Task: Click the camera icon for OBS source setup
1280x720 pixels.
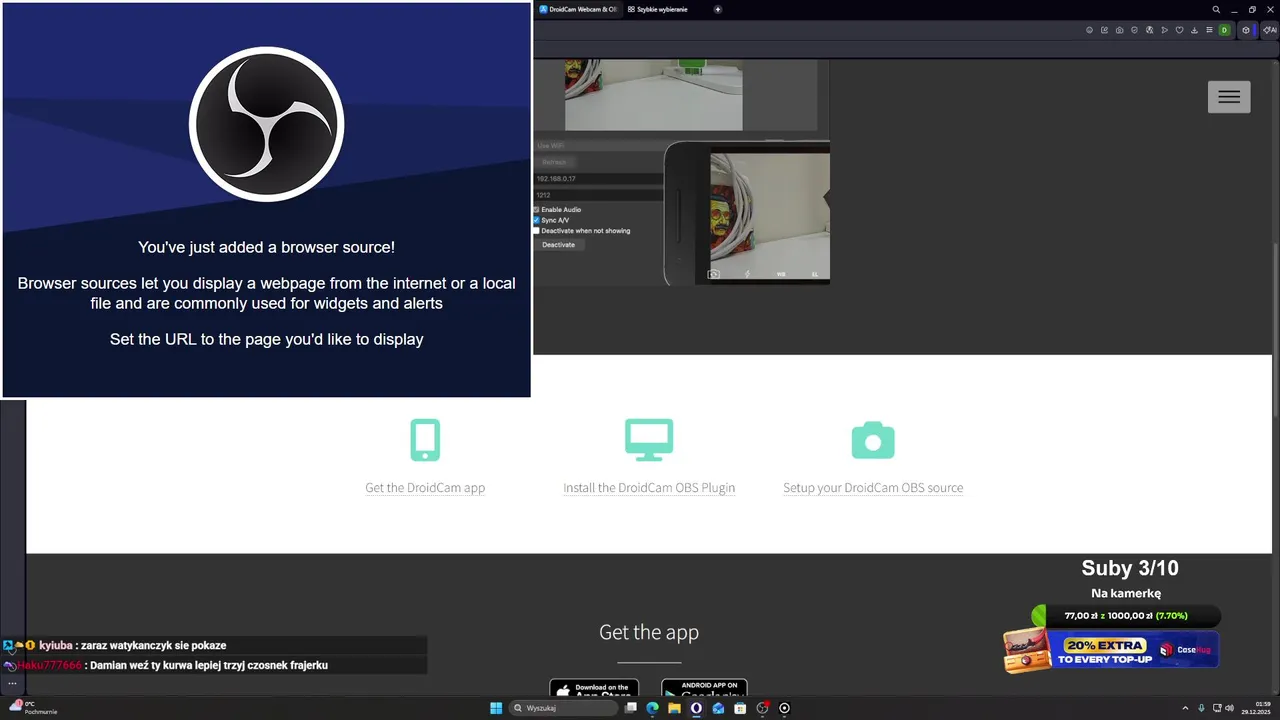Action: click(x=873, y=440)
